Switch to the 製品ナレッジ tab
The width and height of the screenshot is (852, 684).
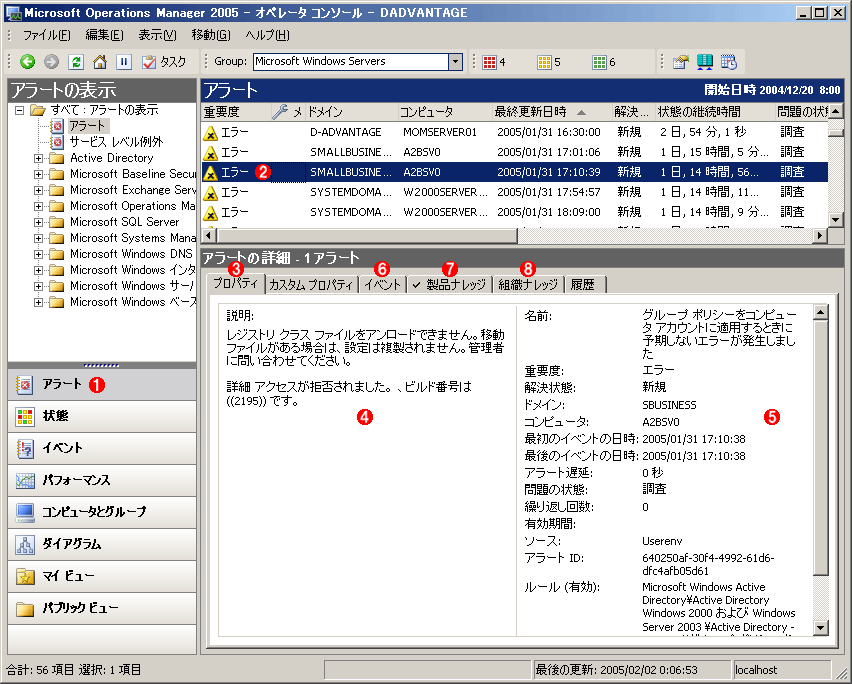pos(449,285)
